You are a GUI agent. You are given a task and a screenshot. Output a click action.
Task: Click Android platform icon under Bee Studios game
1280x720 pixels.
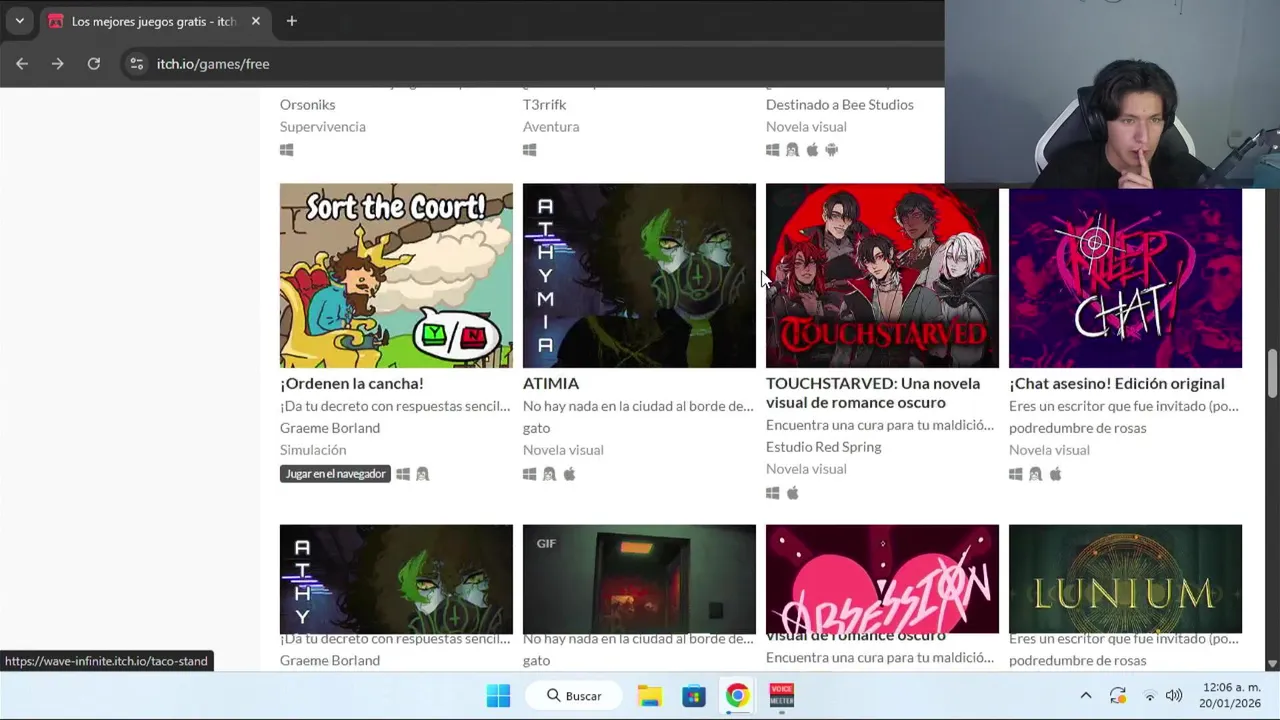tap(832, 150)
